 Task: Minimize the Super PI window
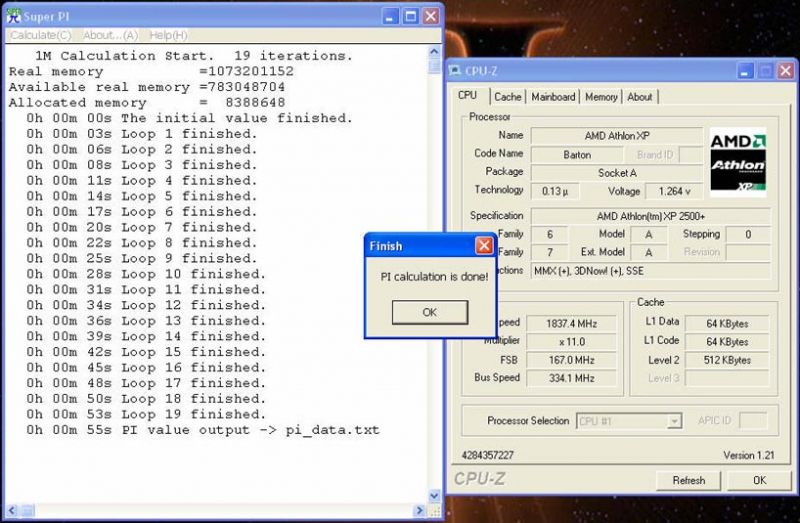(390, 16)
